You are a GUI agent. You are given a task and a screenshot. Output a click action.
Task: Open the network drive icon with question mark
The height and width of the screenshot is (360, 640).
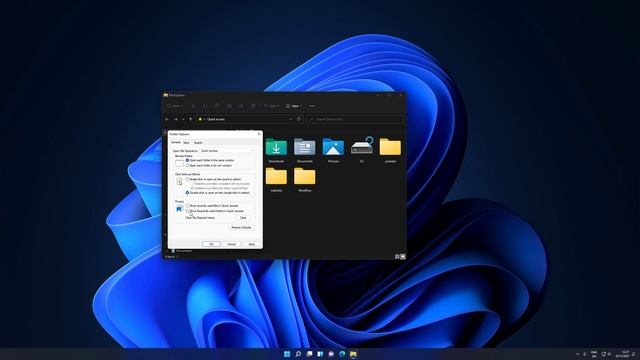click(x=362, y=146)
